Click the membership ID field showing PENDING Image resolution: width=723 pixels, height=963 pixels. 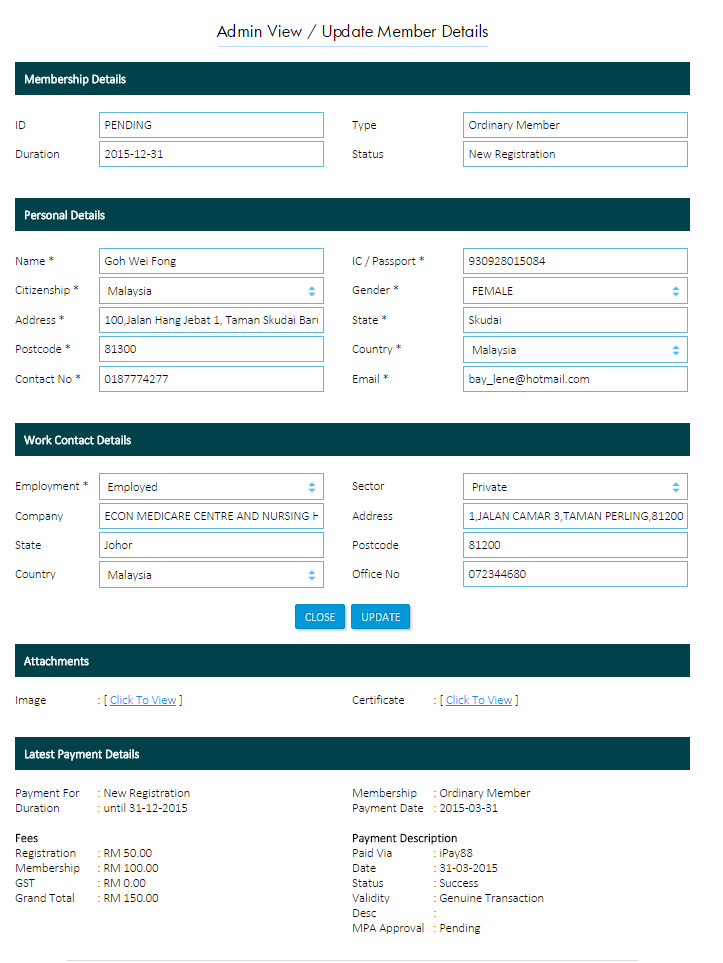[211, 125]
